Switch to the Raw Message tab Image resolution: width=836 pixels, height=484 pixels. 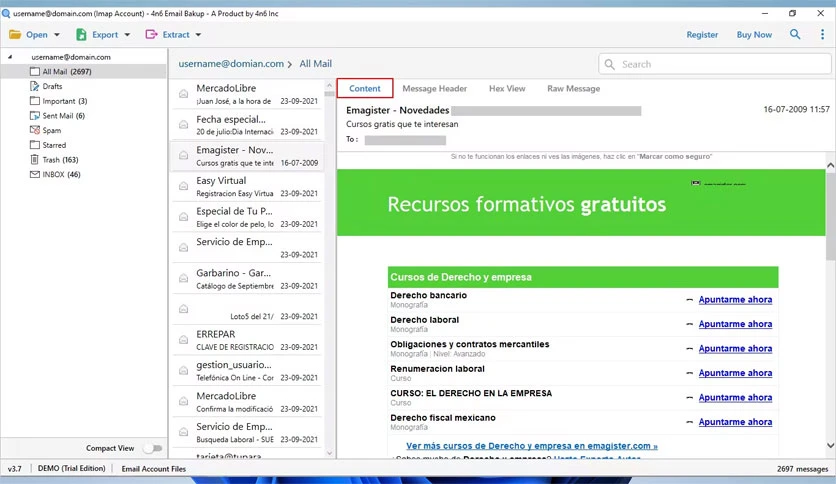[574, 88]
